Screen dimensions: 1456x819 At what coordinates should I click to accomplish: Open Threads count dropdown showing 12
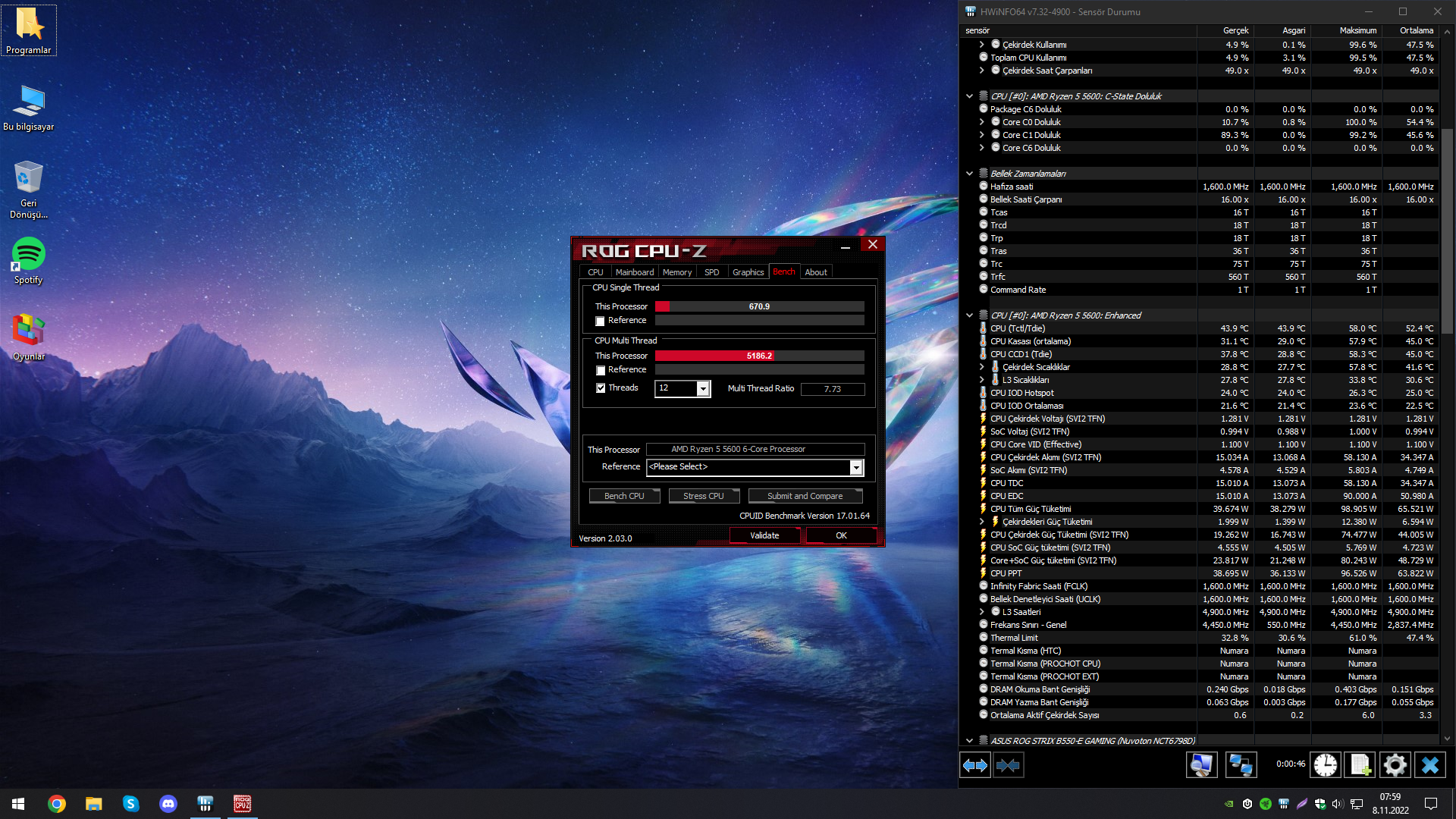682,388
